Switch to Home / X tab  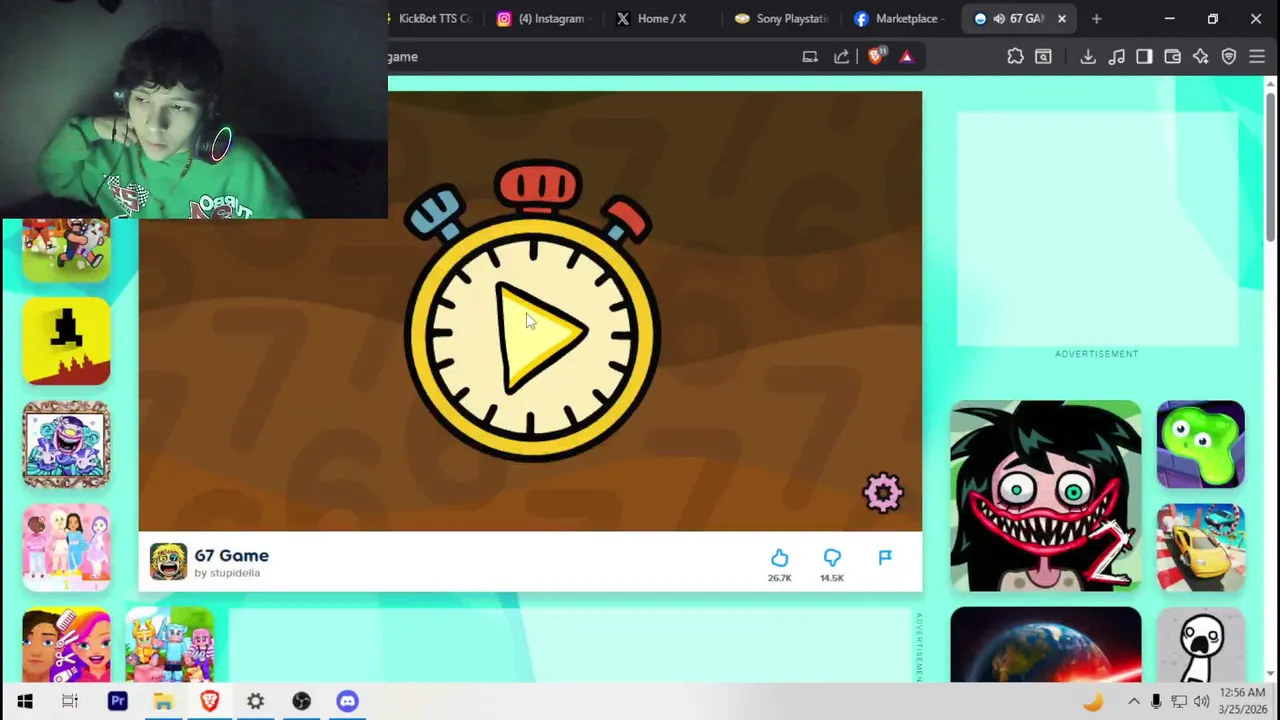click(x=660, y=18)
